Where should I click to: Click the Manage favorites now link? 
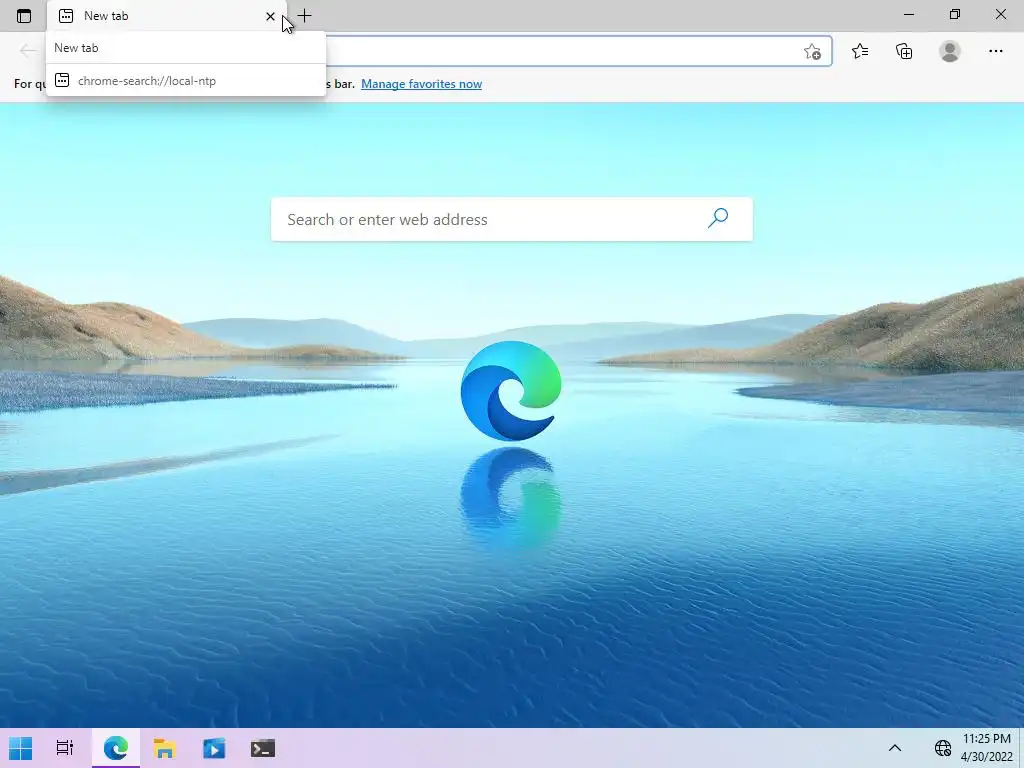coord(421,84)
